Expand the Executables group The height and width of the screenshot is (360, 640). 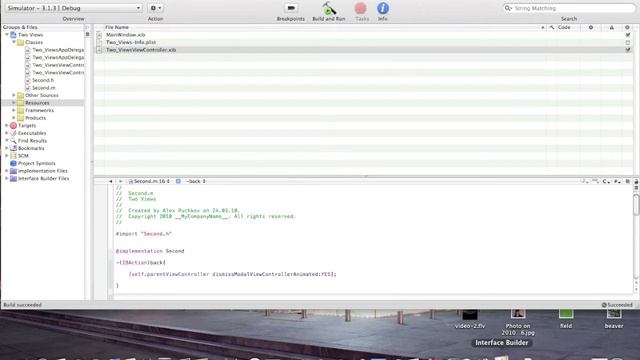[7, 133]
